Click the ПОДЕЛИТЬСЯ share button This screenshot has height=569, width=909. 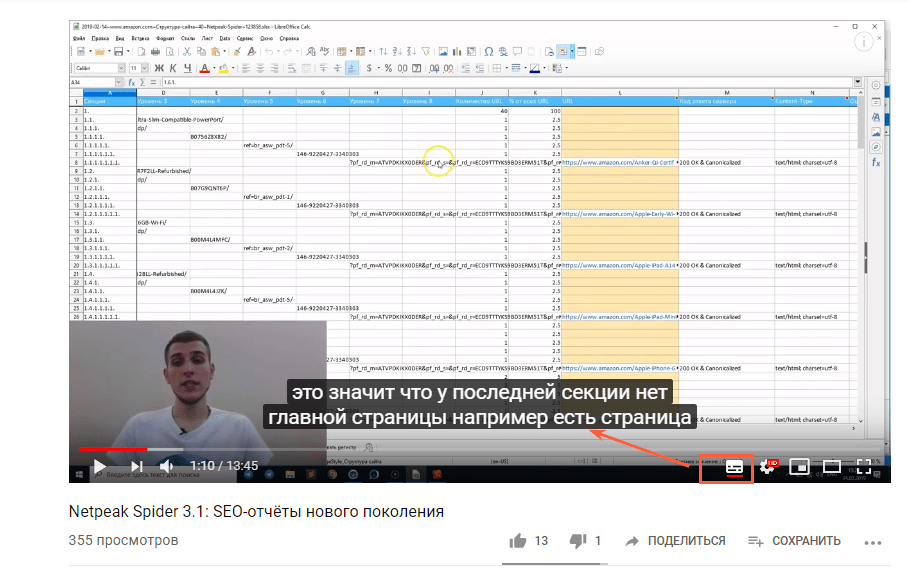(675, 541)
